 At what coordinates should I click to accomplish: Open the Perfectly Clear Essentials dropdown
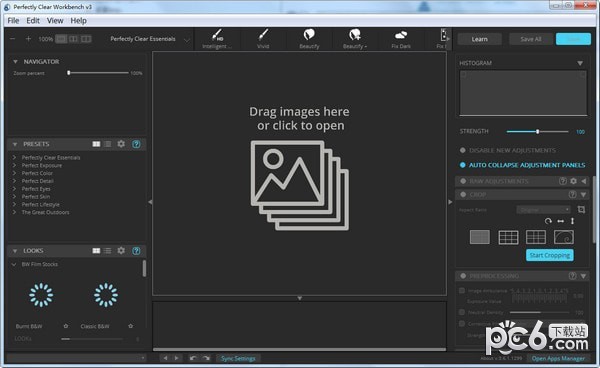(x=149, y=39)
